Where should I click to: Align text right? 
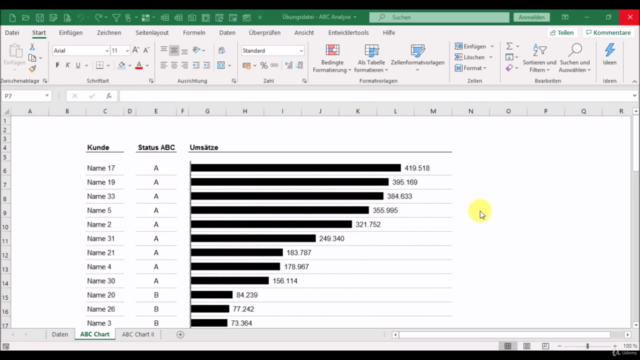click(184, 65)
